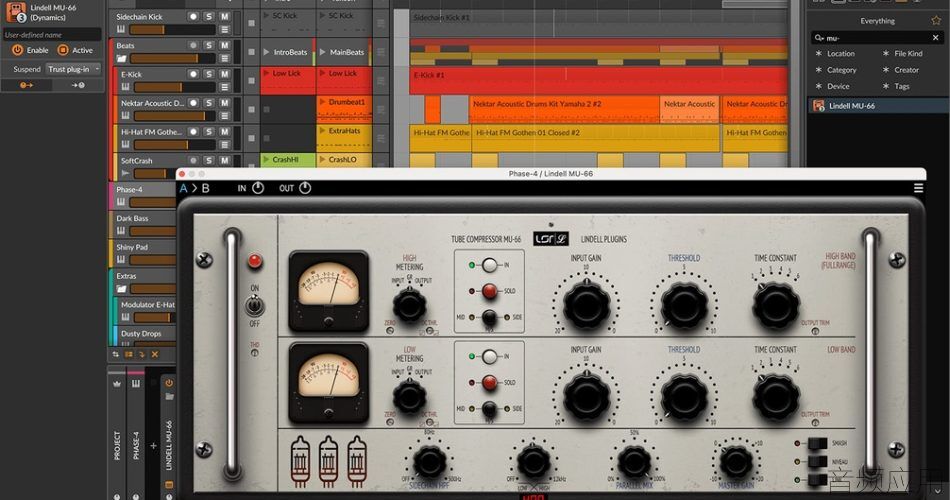Select the E-Kick #1 arranger clip
Screen dimensions: 950x500
click(599, 81)
